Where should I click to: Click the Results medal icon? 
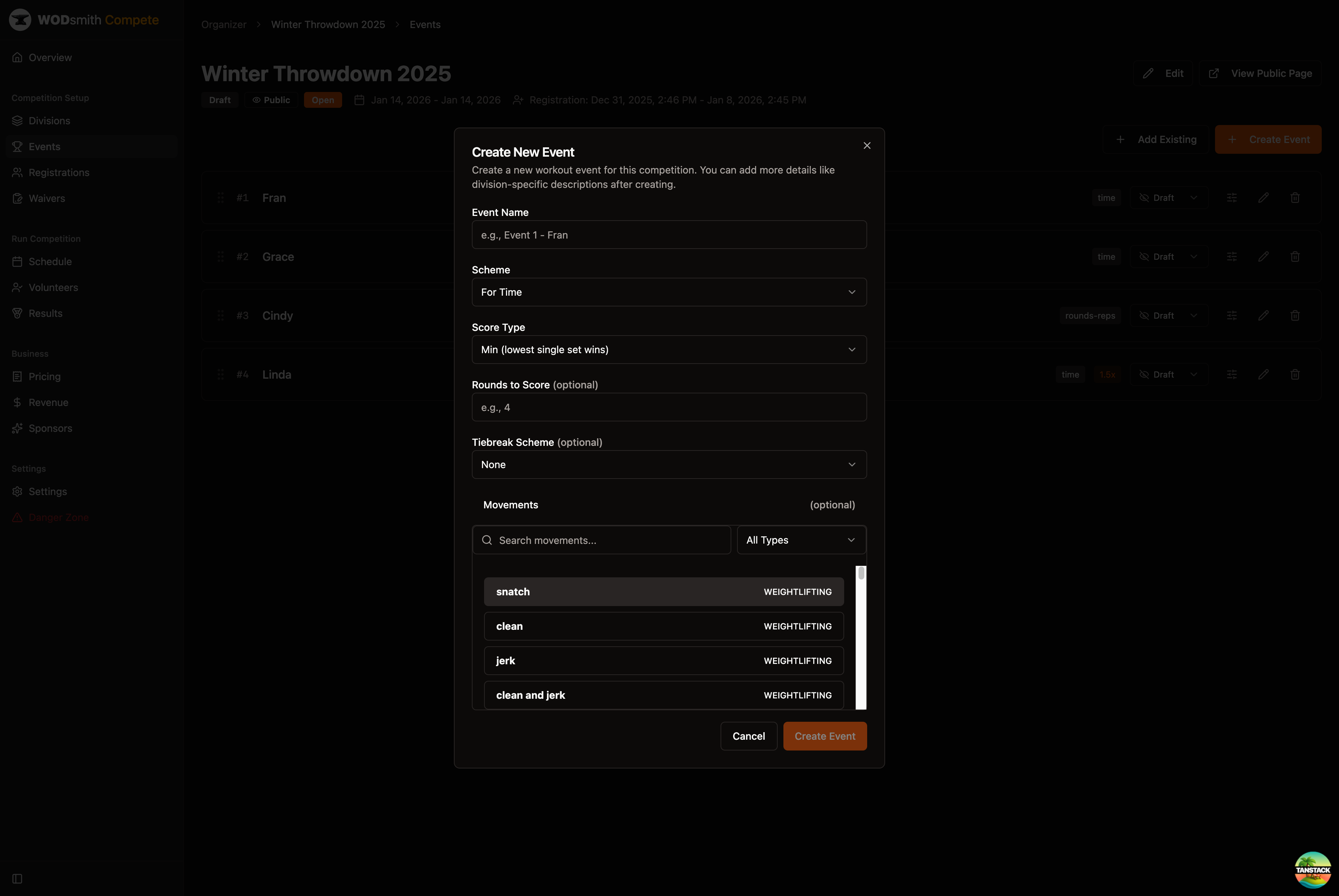click(x=17, y=313)
